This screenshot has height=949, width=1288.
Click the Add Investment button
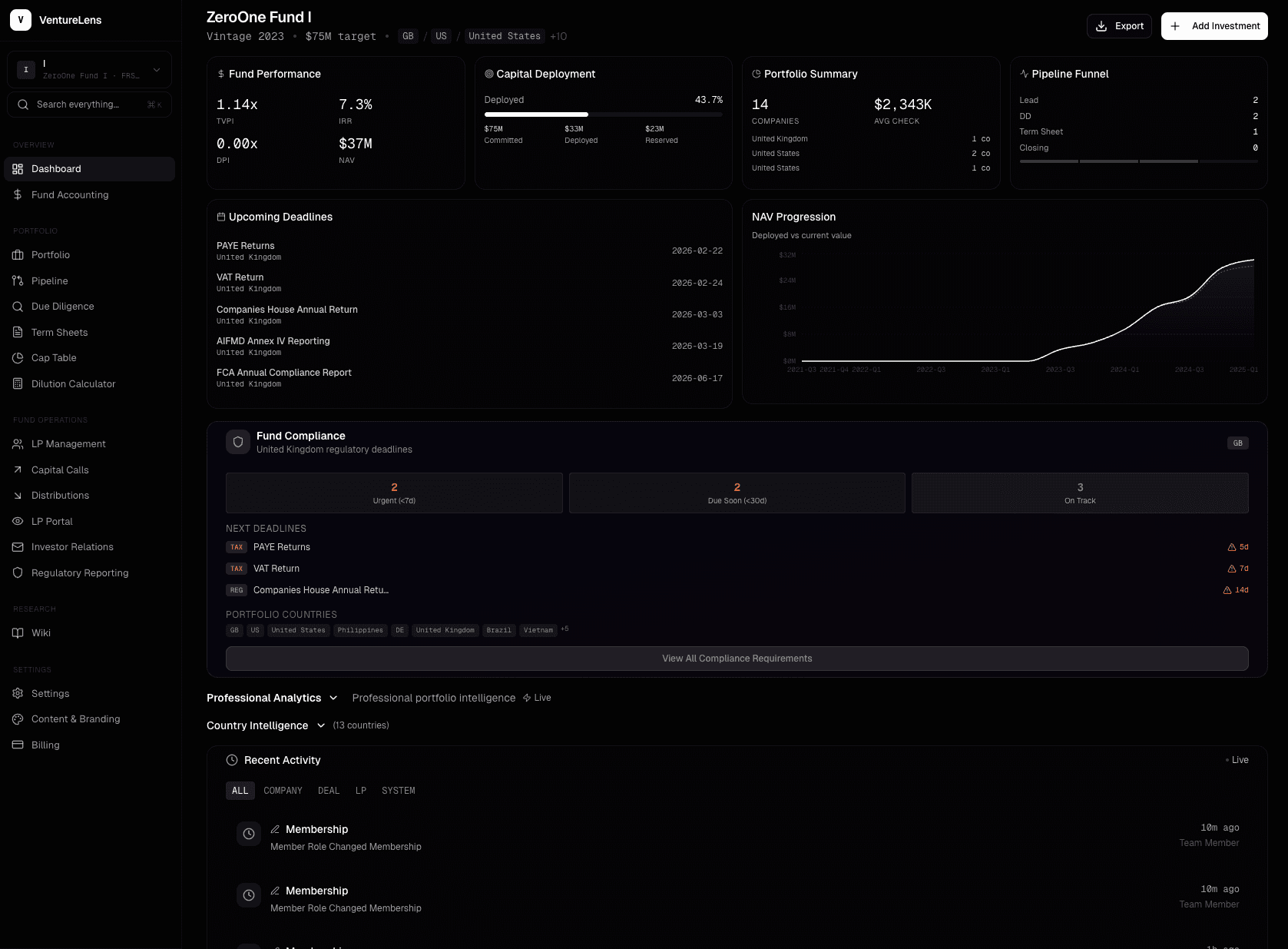[x=1214, y=25]
